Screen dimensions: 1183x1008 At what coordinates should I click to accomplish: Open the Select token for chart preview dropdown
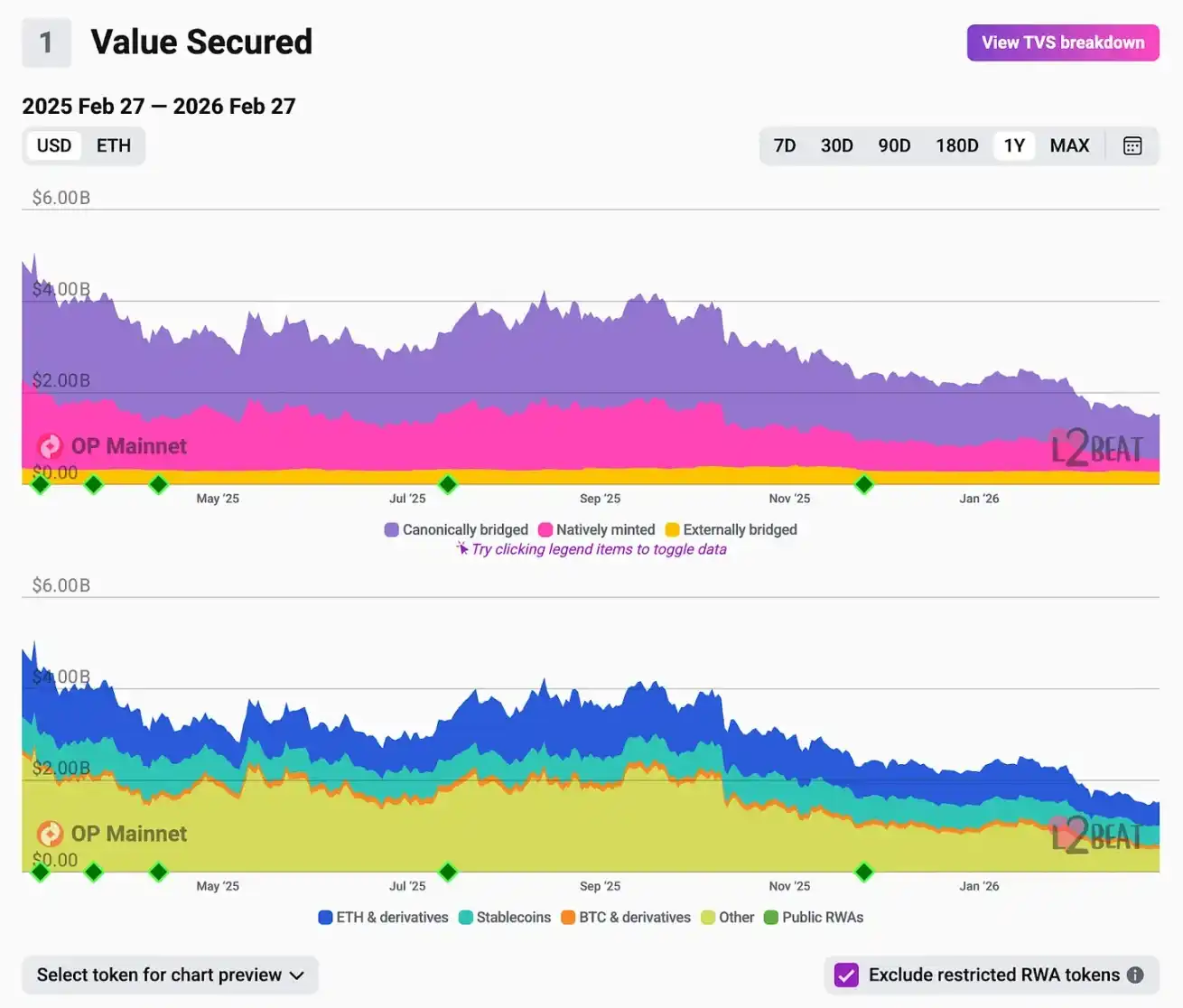tap(170, 975)
